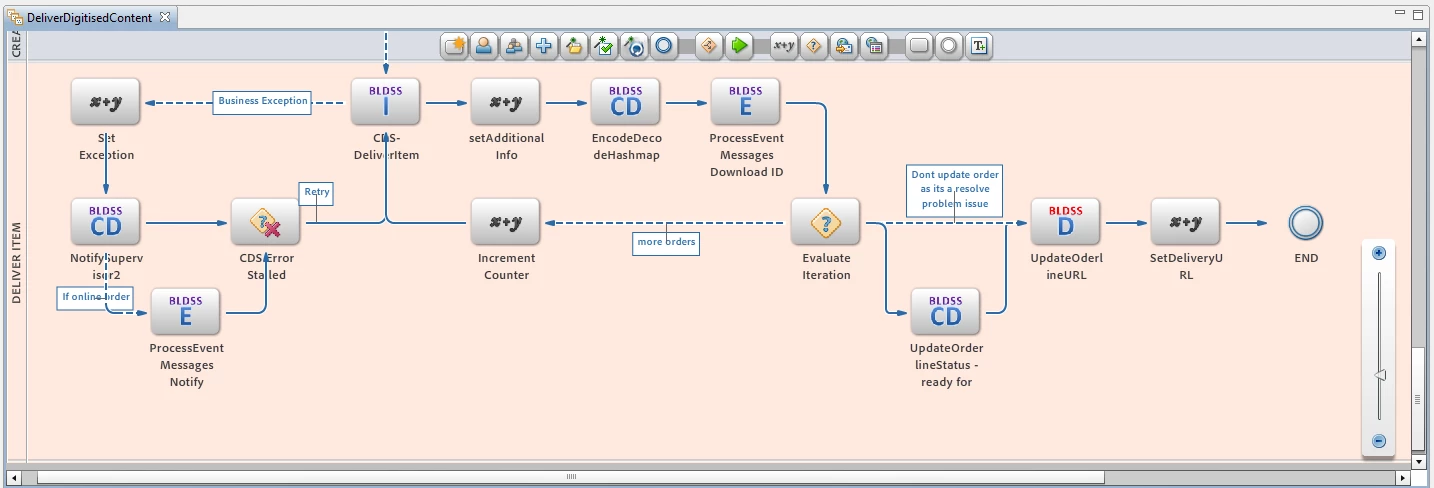Click the globe with form toolbar icon
Viewport: 1434px width, 488px height.
874,46
